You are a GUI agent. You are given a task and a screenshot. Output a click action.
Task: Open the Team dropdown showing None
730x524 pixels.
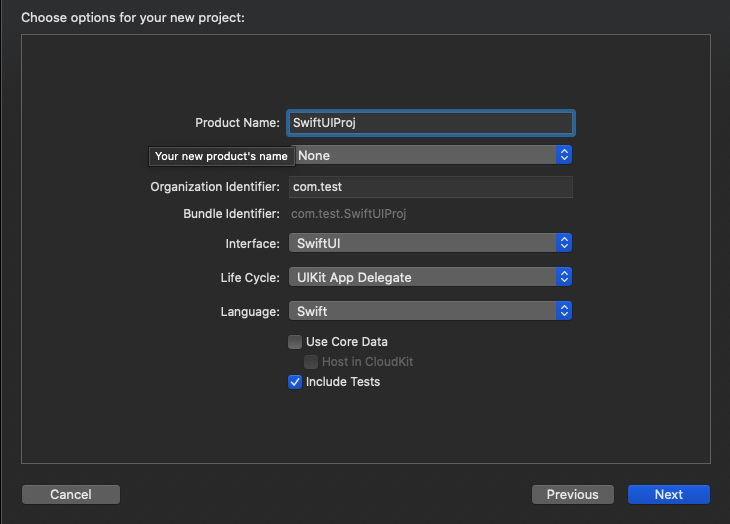click(x=425, y=155)
